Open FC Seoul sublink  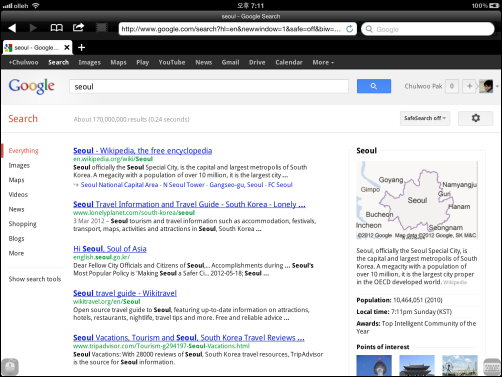pyautogui.click(x=280, y=185)
